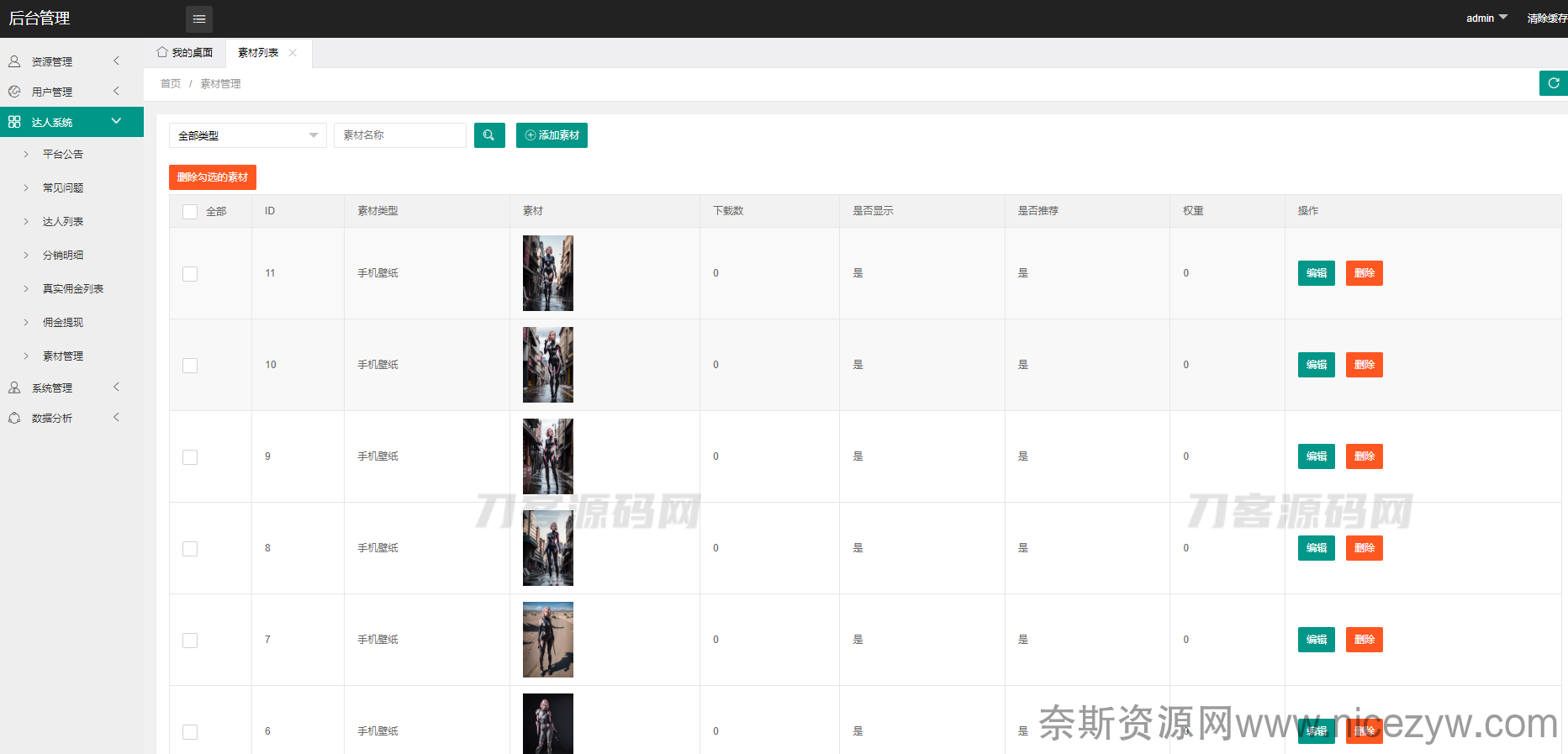This screenshot has height=754, width=1568.
Task: Click the 达人系统 grid icon
Action: pyautogui.click(x=14, y=122)
